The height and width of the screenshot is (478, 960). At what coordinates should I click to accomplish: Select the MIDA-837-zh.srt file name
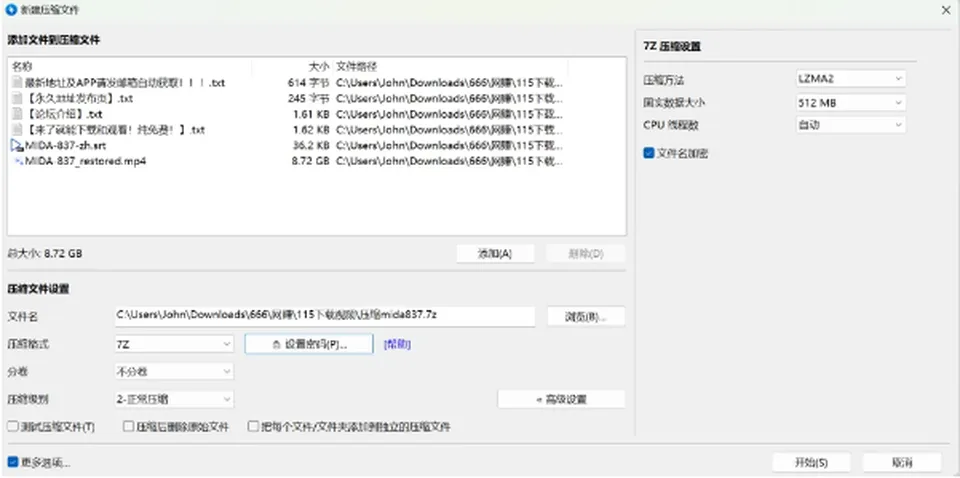[x=64, y=146]
